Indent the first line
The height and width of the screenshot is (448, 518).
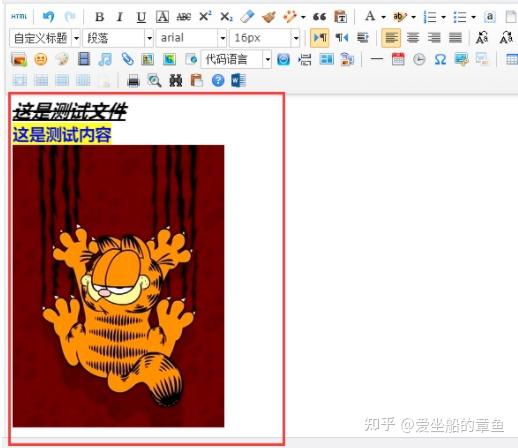coord(363,38)
